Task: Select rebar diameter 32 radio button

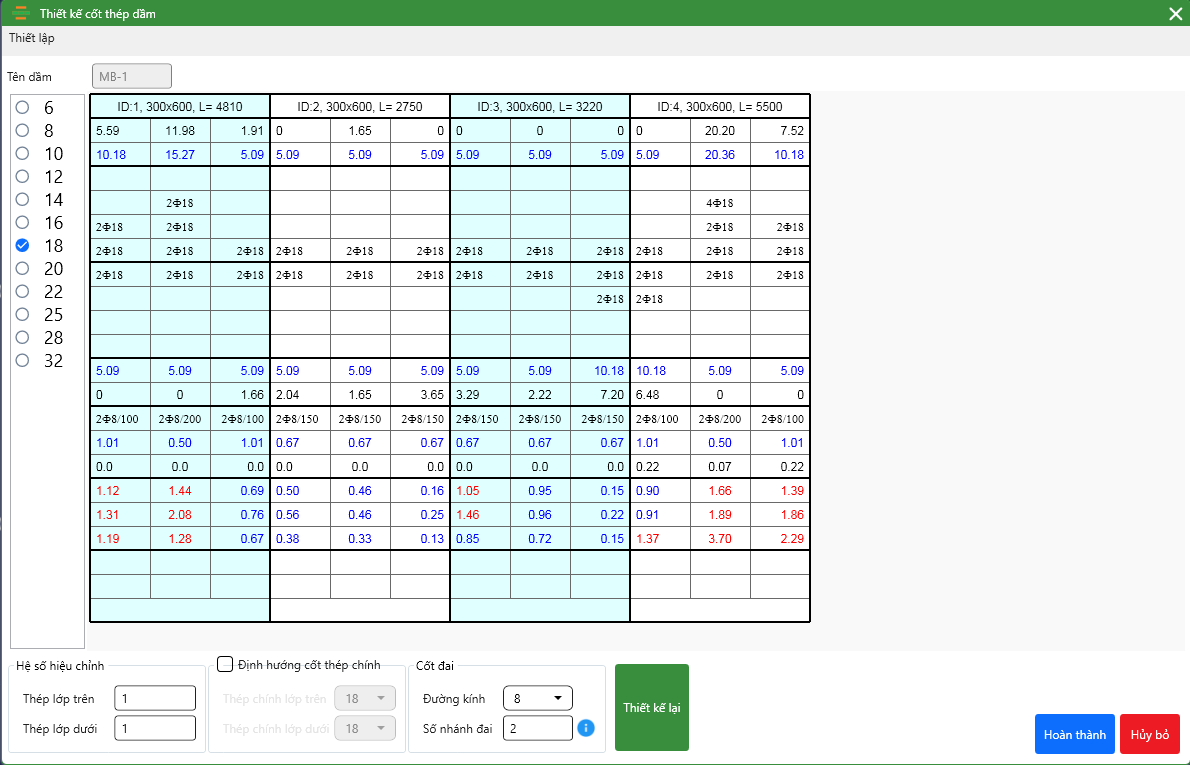Action: coord(22,360)
